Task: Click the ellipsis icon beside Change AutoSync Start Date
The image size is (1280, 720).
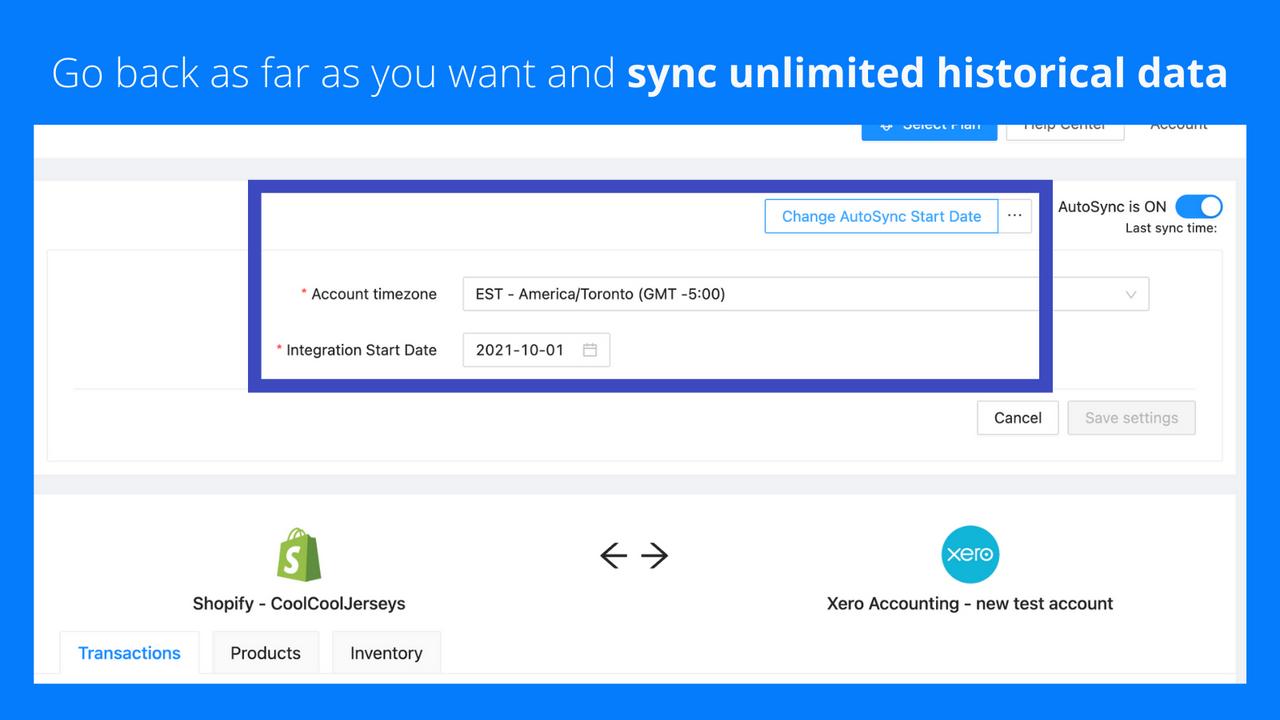Action: [1015, 216]
